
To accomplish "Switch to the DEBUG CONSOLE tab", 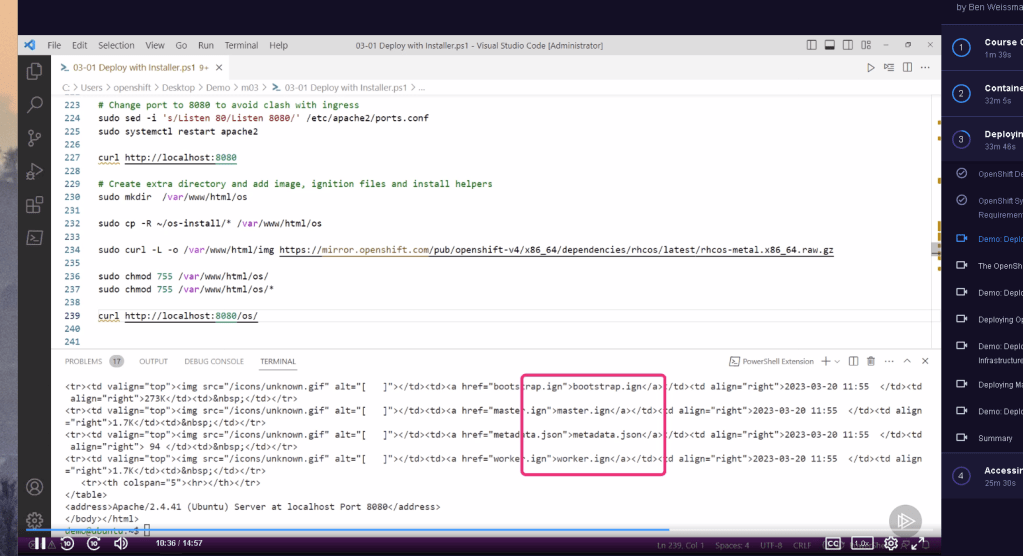I will point(214,362).
